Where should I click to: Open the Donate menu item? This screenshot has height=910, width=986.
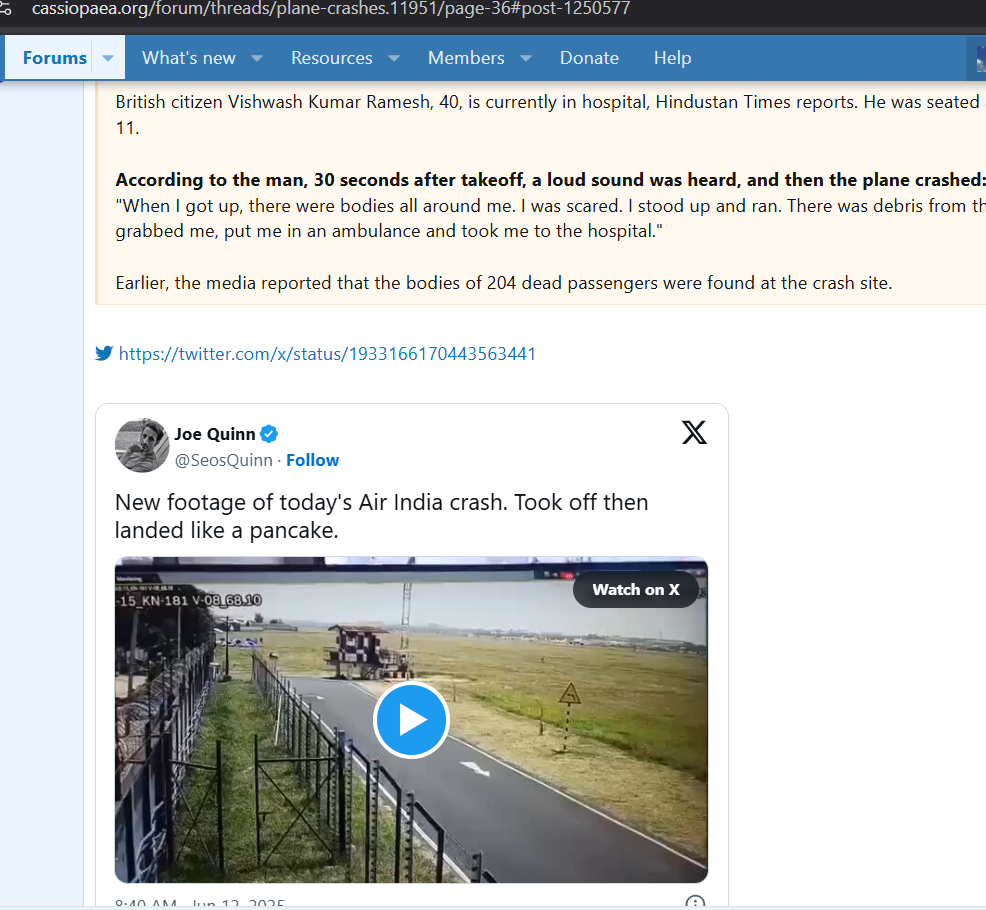(589, 58)
